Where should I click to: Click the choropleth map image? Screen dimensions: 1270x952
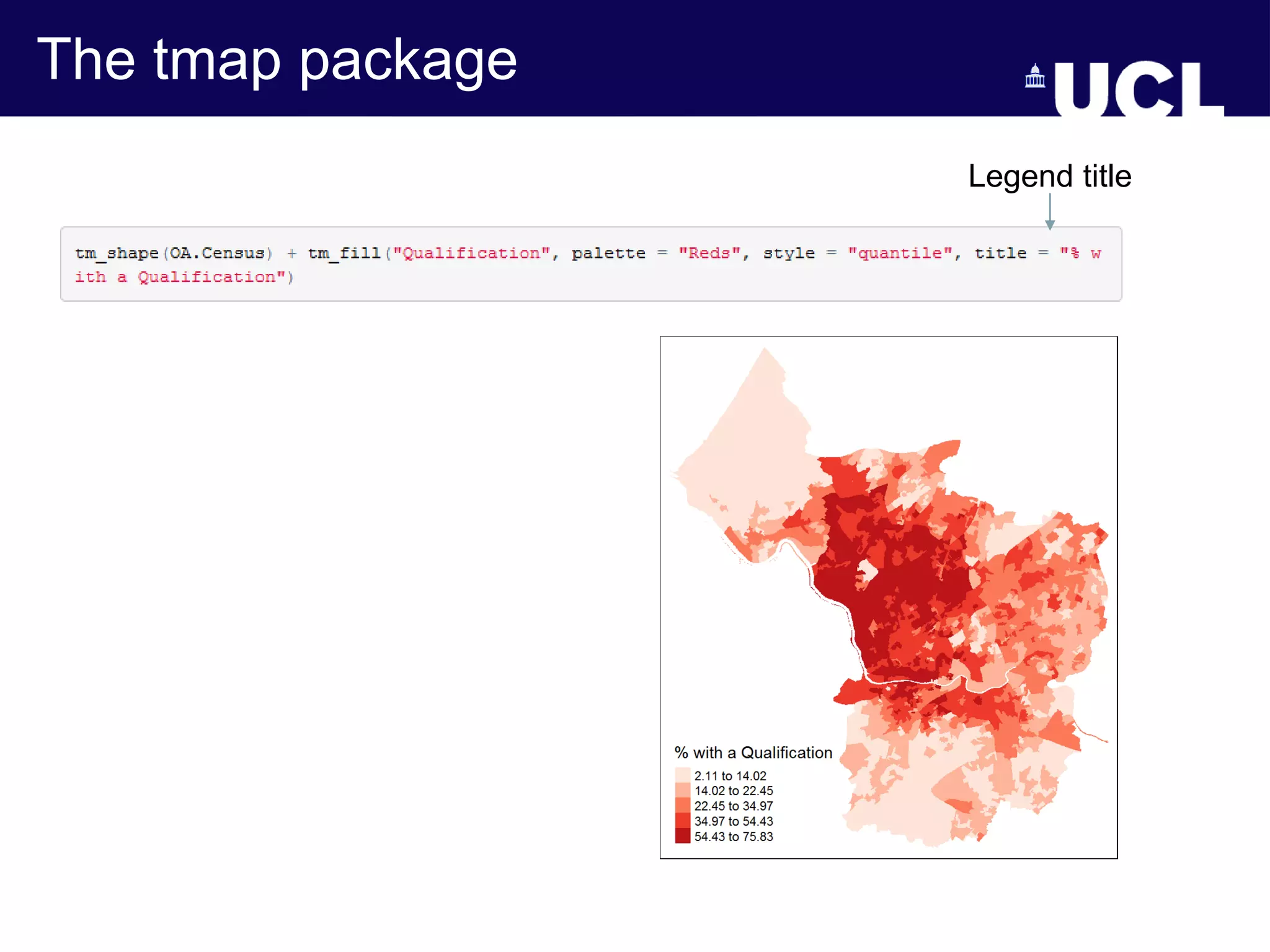point(889,597)
